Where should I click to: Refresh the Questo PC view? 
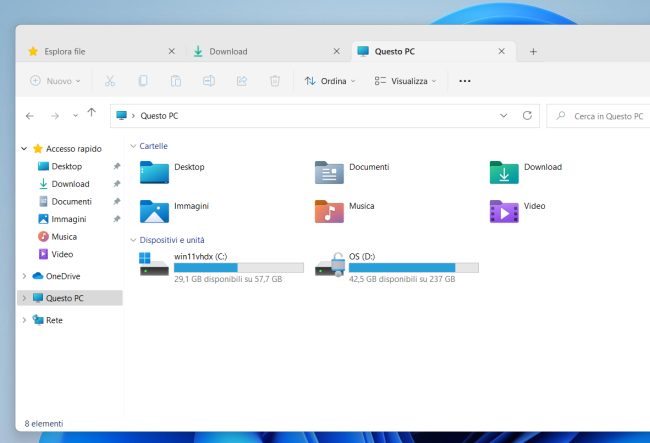(527, 116)
